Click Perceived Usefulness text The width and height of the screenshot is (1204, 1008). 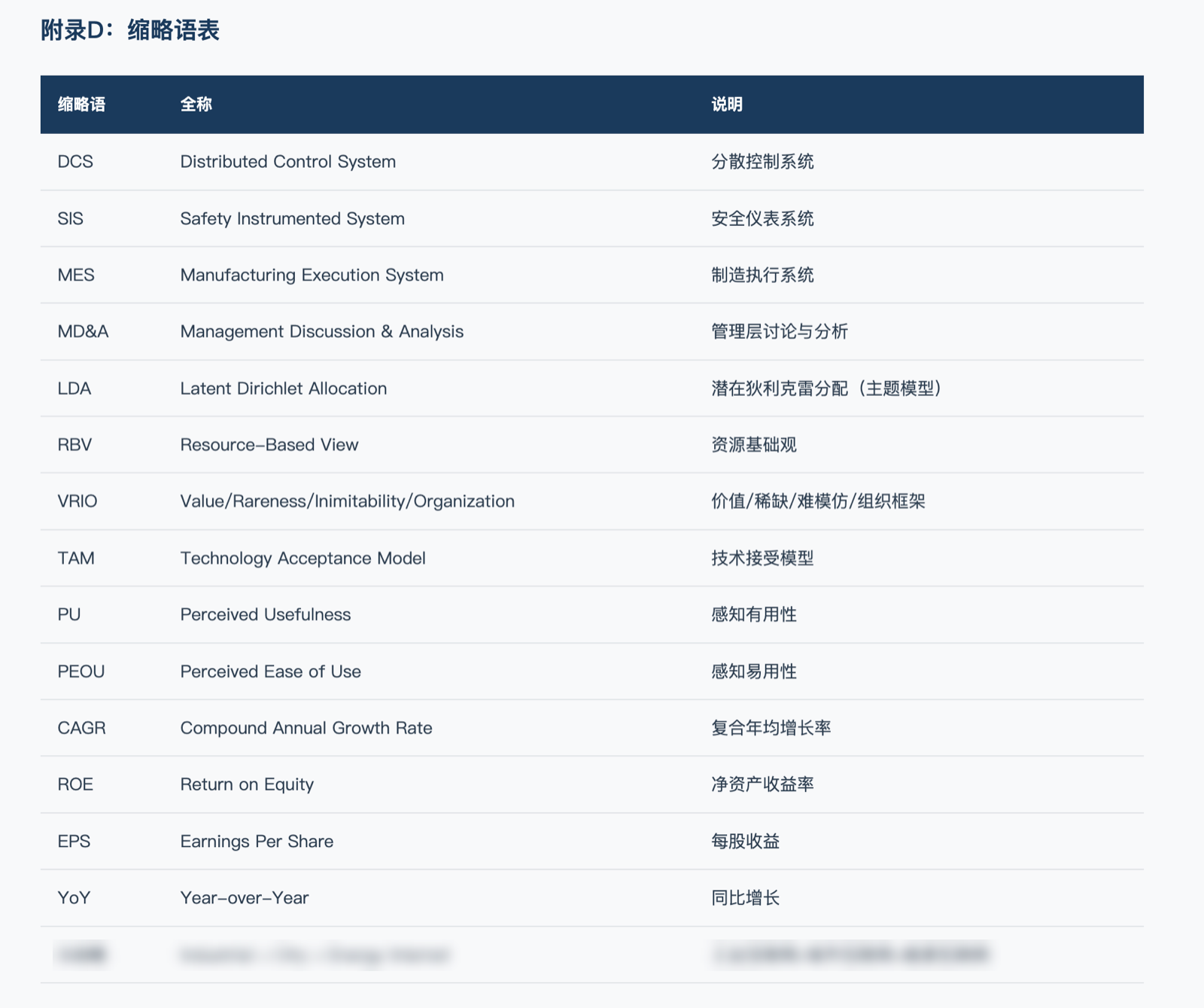pyautogui.click(x=266, y=614)
